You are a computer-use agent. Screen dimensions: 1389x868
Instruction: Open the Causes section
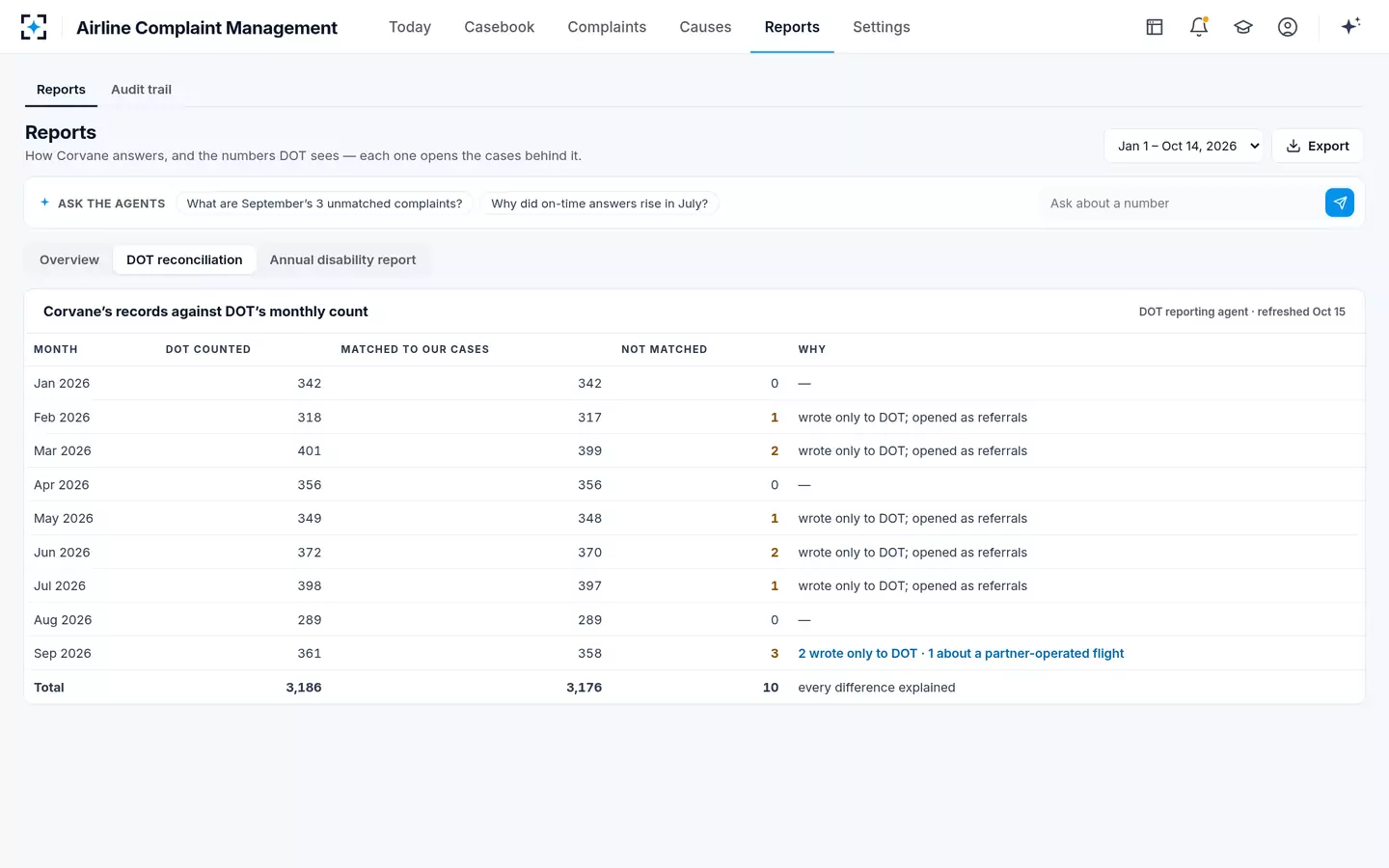[x=705, y=27]
